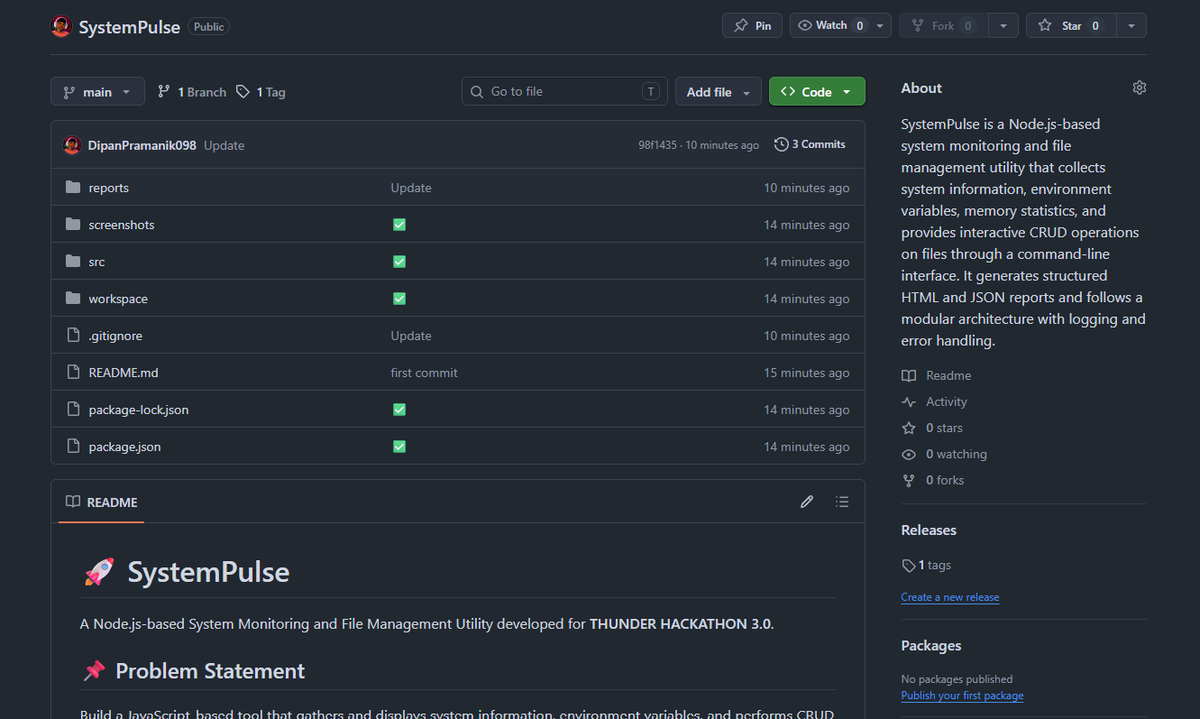Image resolution: width=1200 pixels, height=719 pixels.
Task: Click Publish your first package link
Action: pos(962,696)
